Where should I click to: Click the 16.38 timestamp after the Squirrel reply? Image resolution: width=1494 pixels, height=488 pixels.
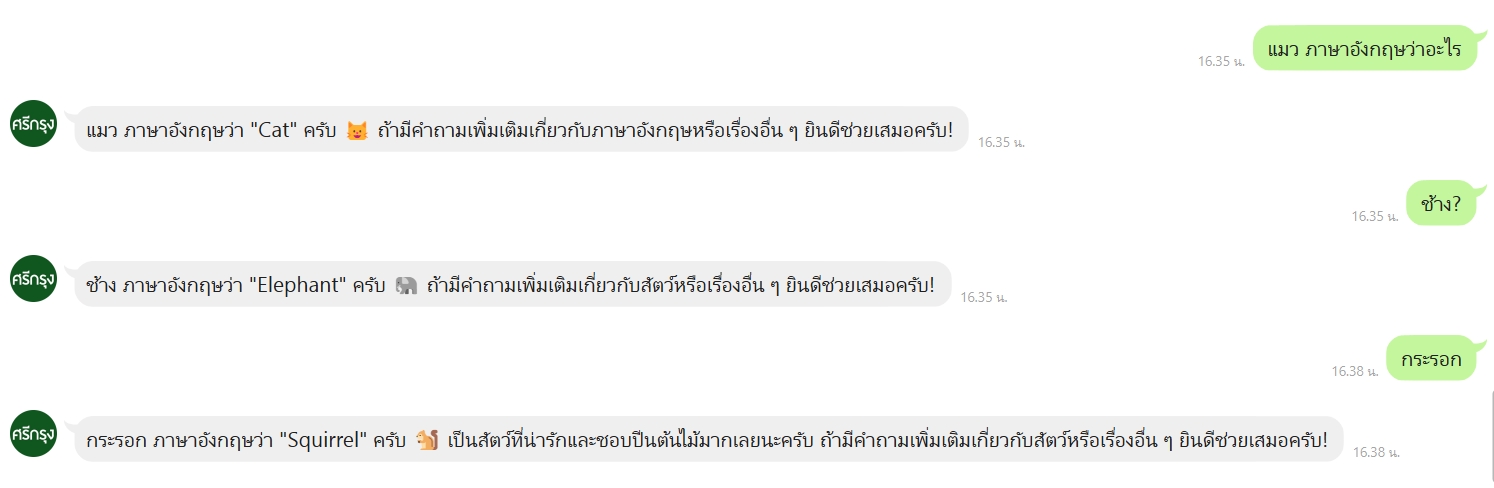pos(1376,452)
